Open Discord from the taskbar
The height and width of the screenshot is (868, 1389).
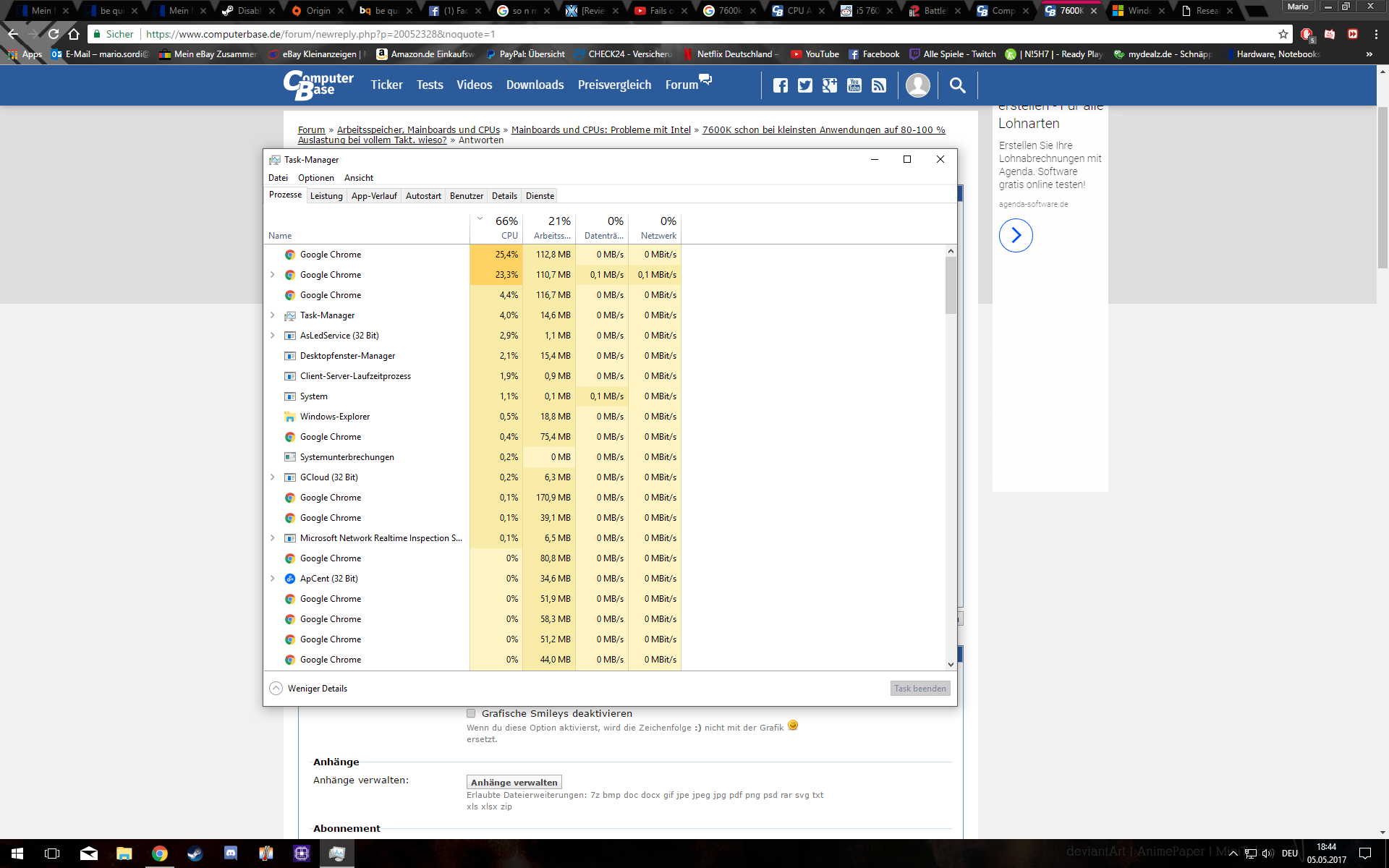(230, 854)
